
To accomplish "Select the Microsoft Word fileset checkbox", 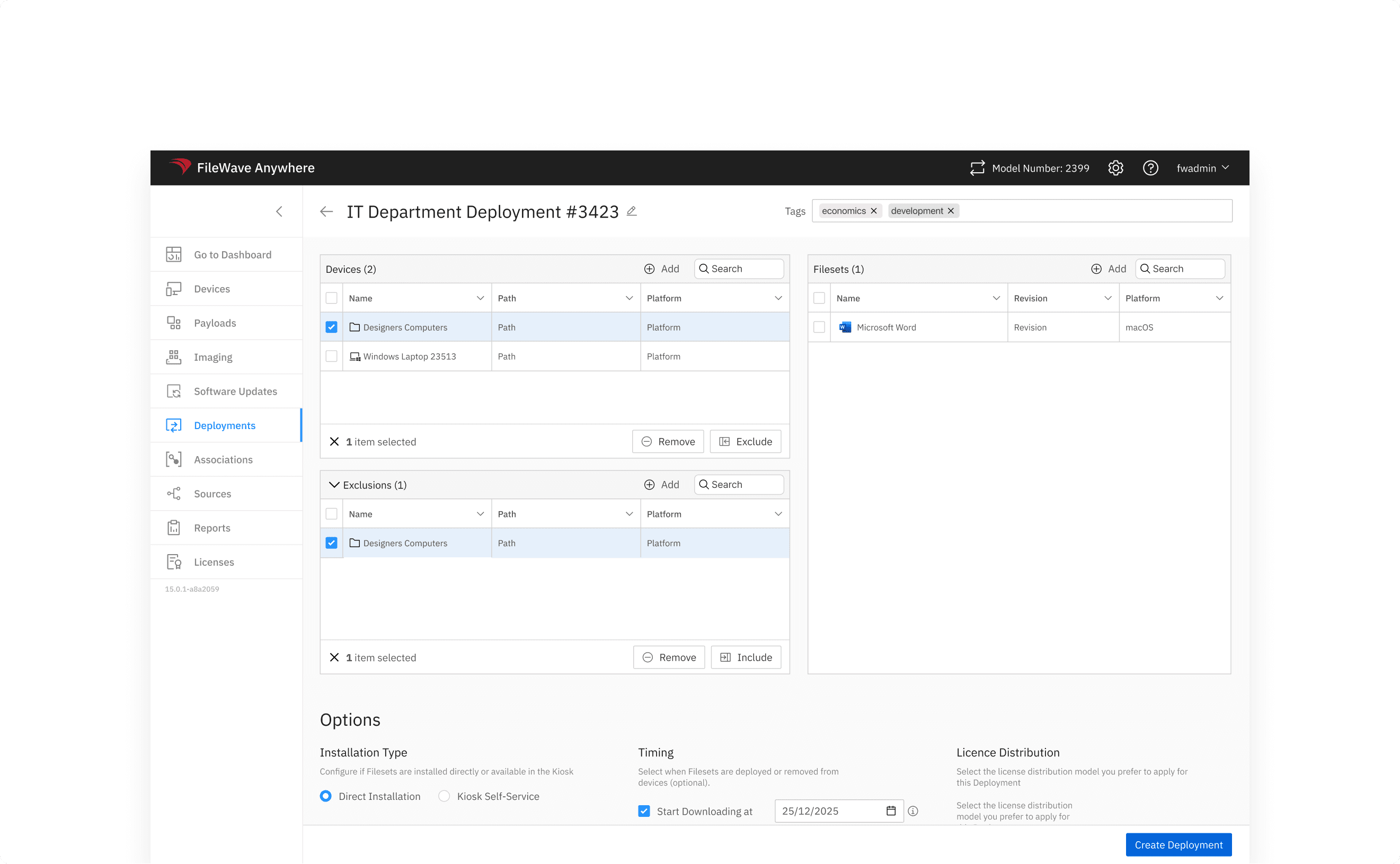I will coord(819,327).
